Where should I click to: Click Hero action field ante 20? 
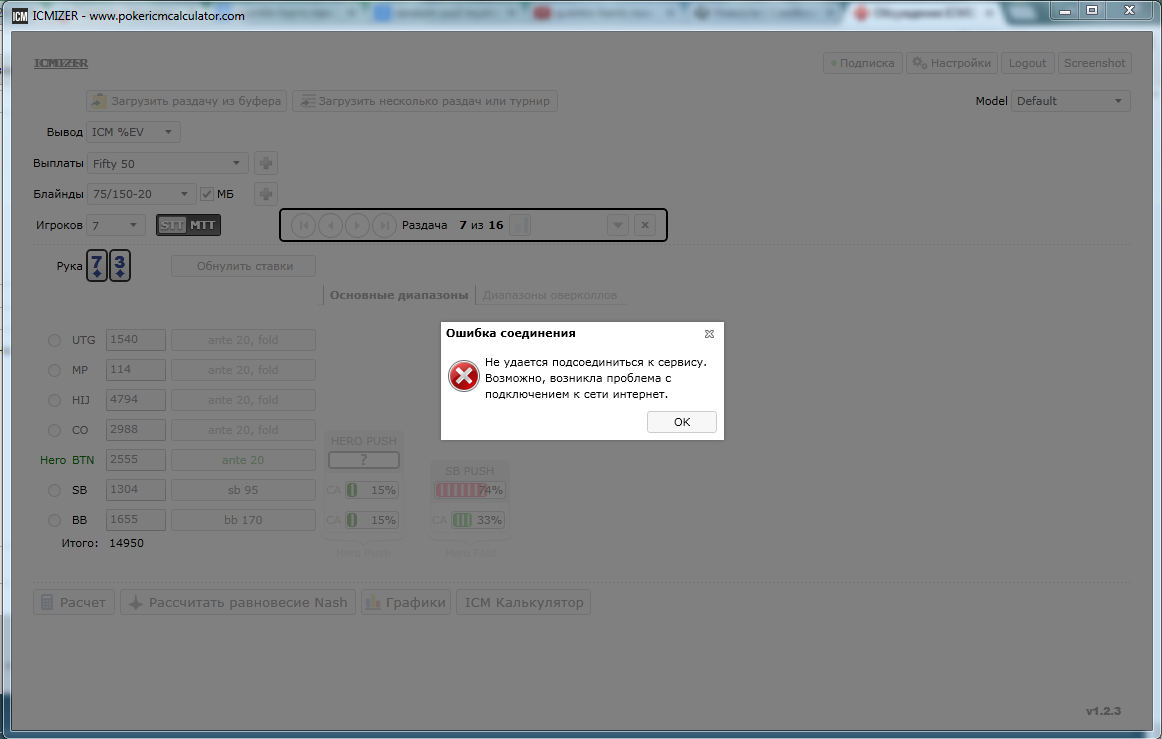(243, 460)
